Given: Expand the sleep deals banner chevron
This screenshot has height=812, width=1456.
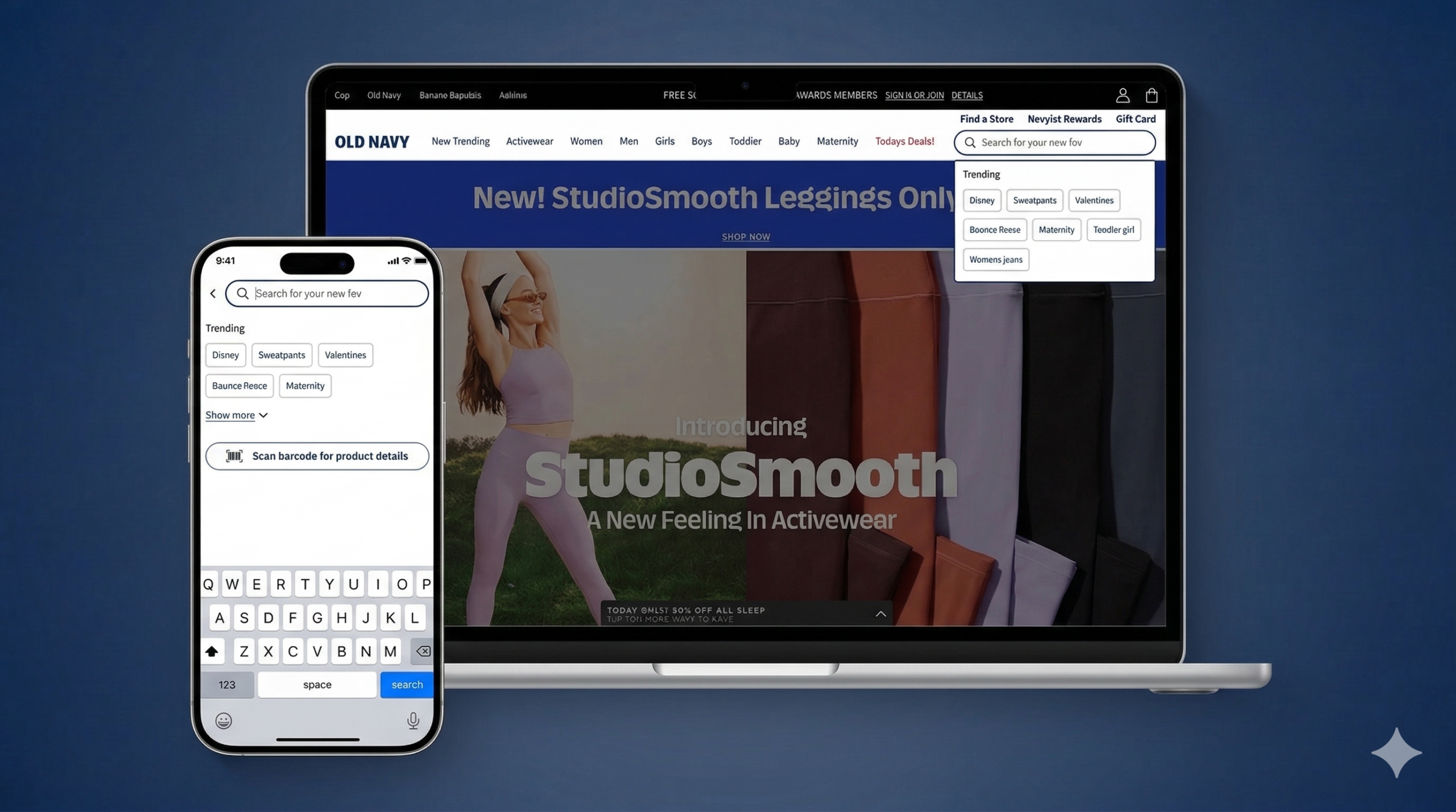Looking at the screenshot, I should coord(880,614).
